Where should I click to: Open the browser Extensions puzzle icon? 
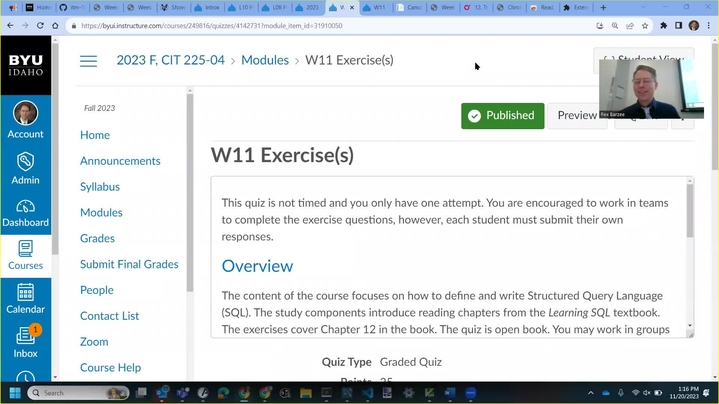[664, 26]
